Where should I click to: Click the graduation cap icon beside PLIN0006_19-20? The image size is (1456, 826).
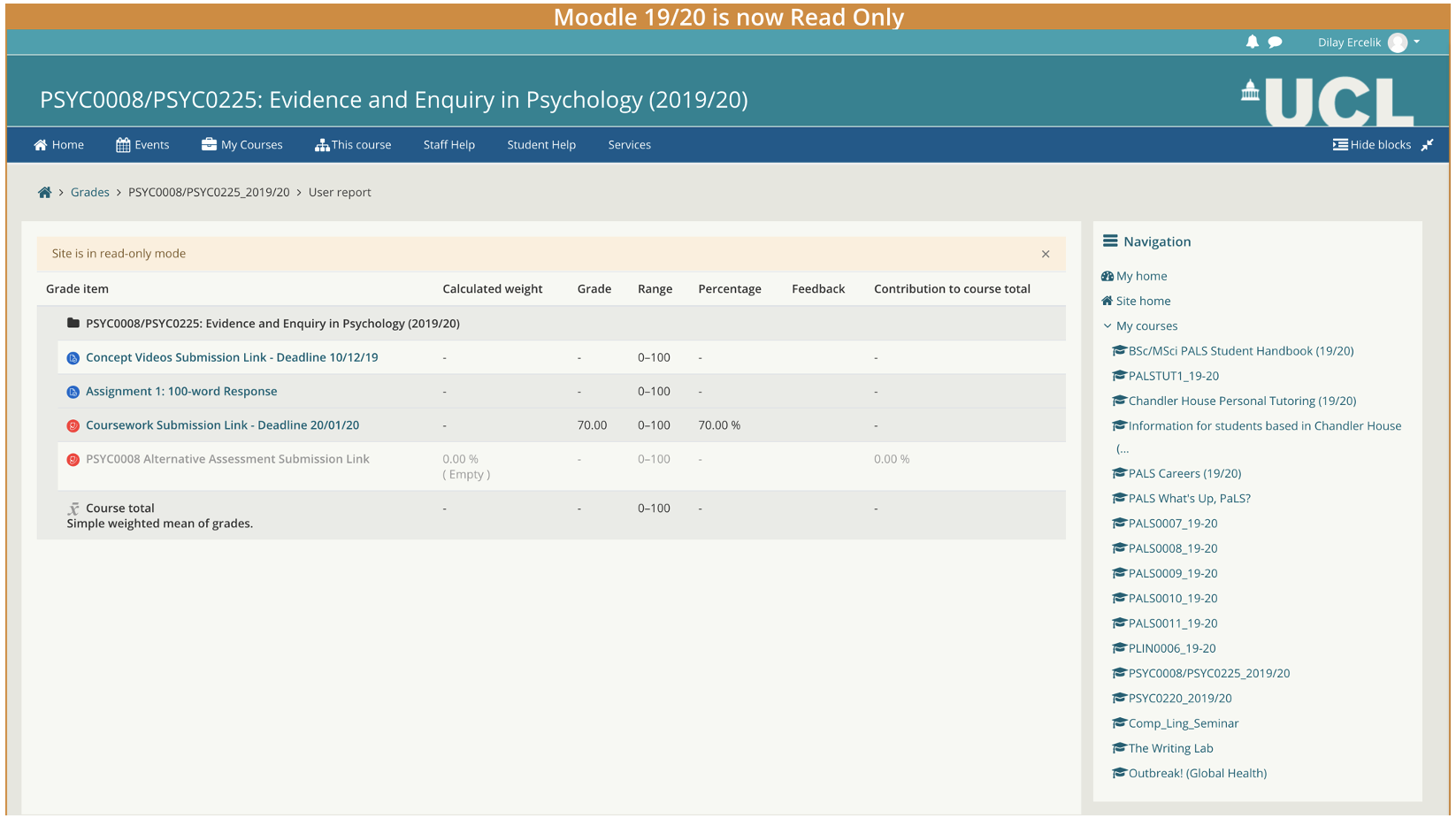click(x=1119, y=647)
